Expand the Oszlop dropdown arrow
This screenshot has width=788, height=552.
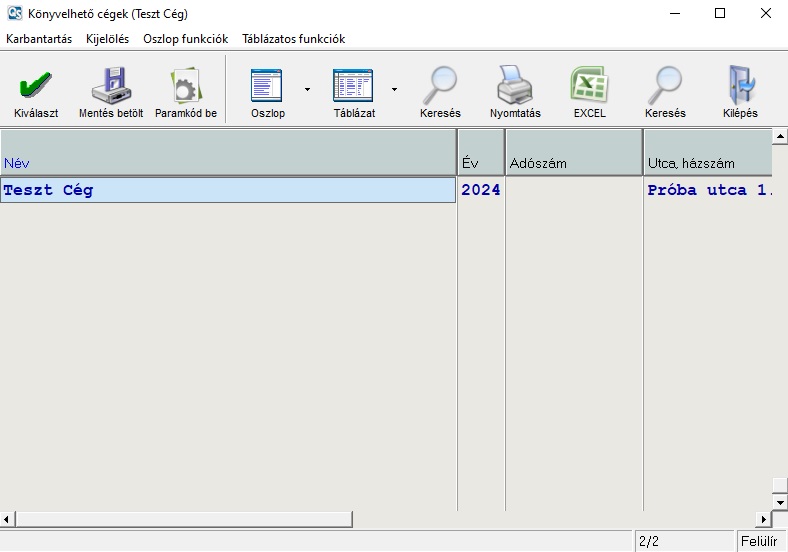tap(307, 89)
